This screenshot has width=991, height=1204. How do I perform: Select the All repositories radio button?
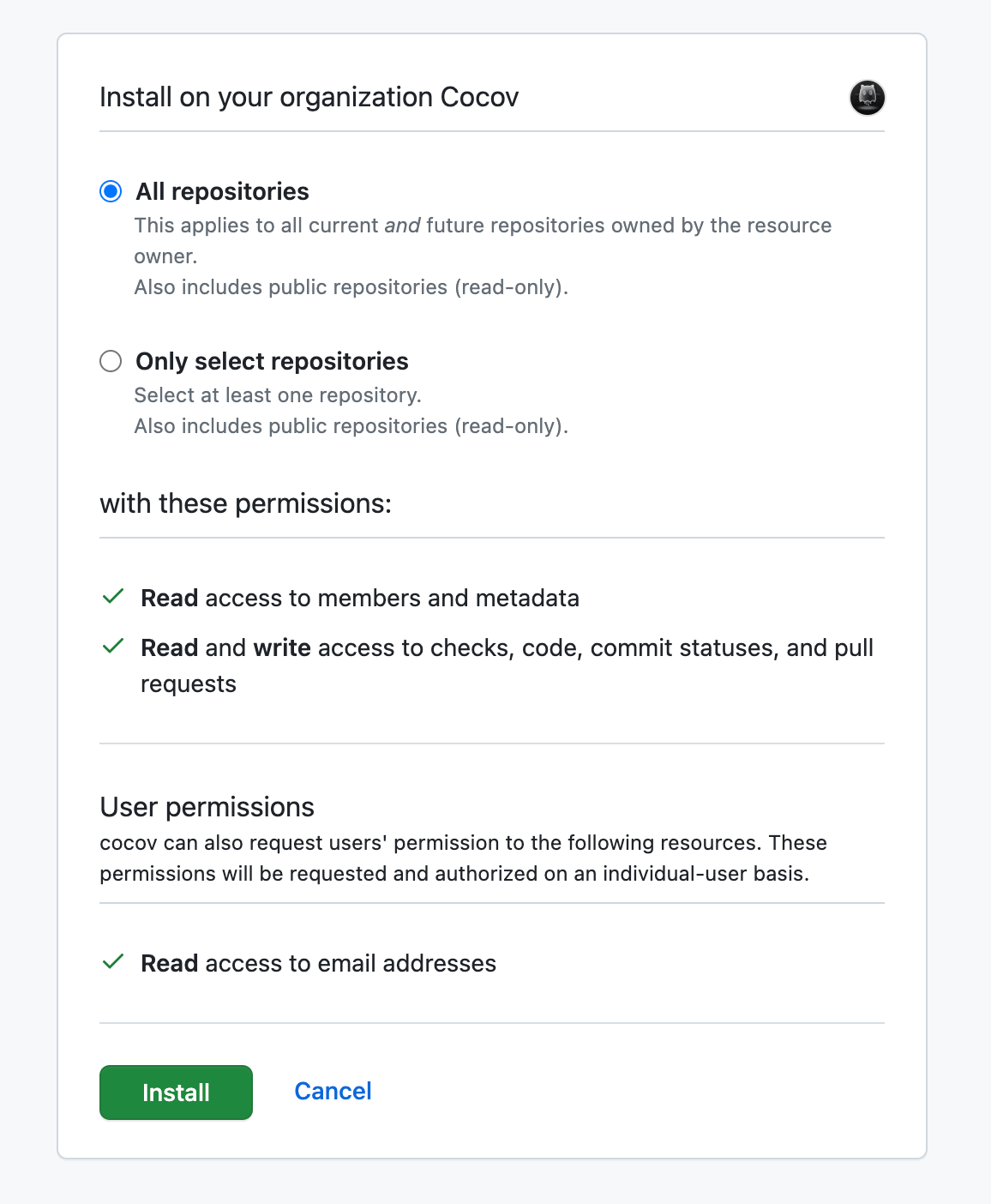click(111, 191)
